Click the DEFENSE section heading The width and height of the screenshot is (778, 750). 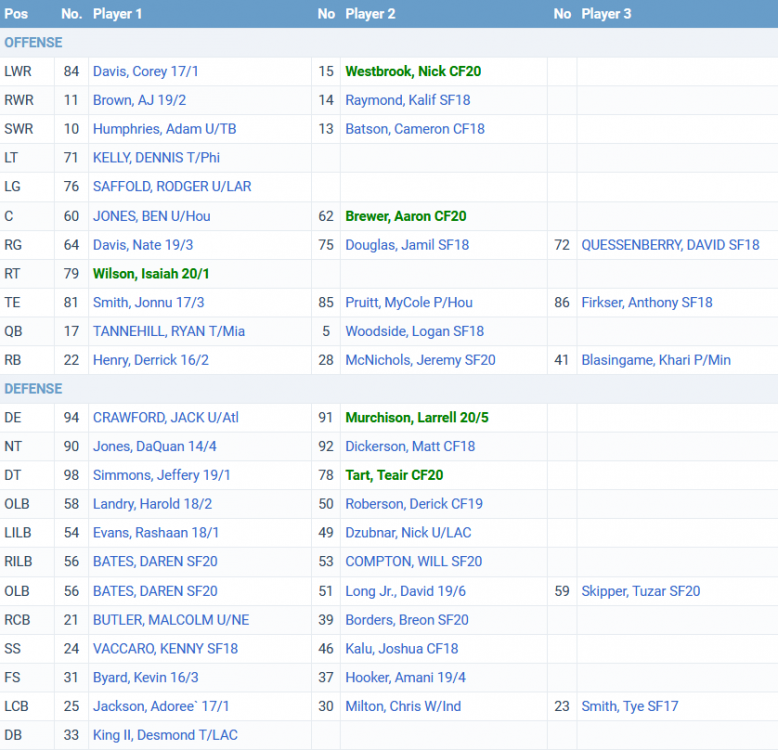coord(33,389)
